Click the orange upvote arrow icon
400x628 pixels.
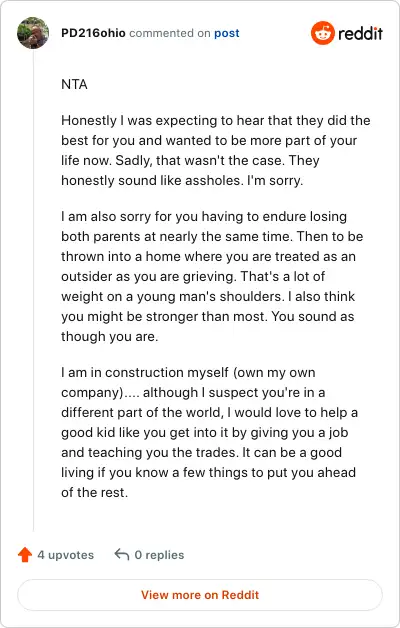pyautogui.click(x=25, y=555)
